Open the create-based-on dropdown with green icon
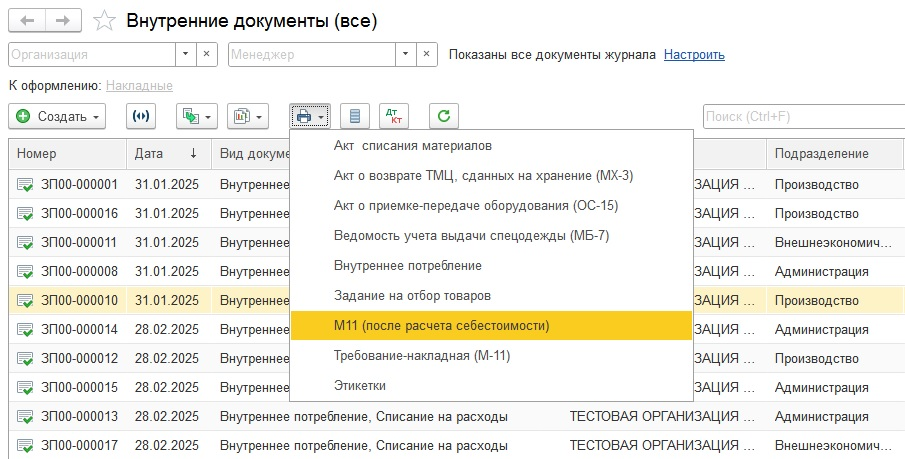Screen dimensions: 905x459 click(x=197, y=117)
